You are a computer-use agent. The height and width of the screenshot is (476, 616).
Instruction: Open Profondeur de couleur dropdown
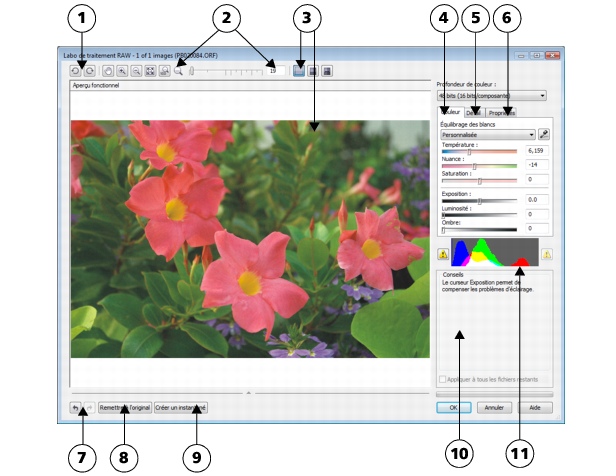coord(491,95)
